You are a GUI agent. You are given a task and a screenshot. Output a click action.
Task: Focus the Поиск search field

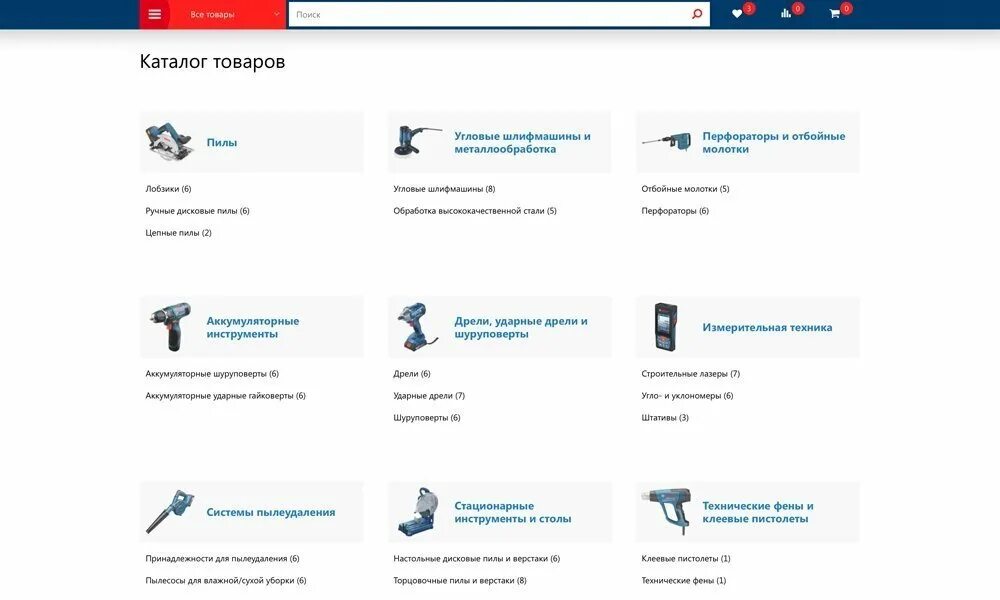[x=490, y=14]
